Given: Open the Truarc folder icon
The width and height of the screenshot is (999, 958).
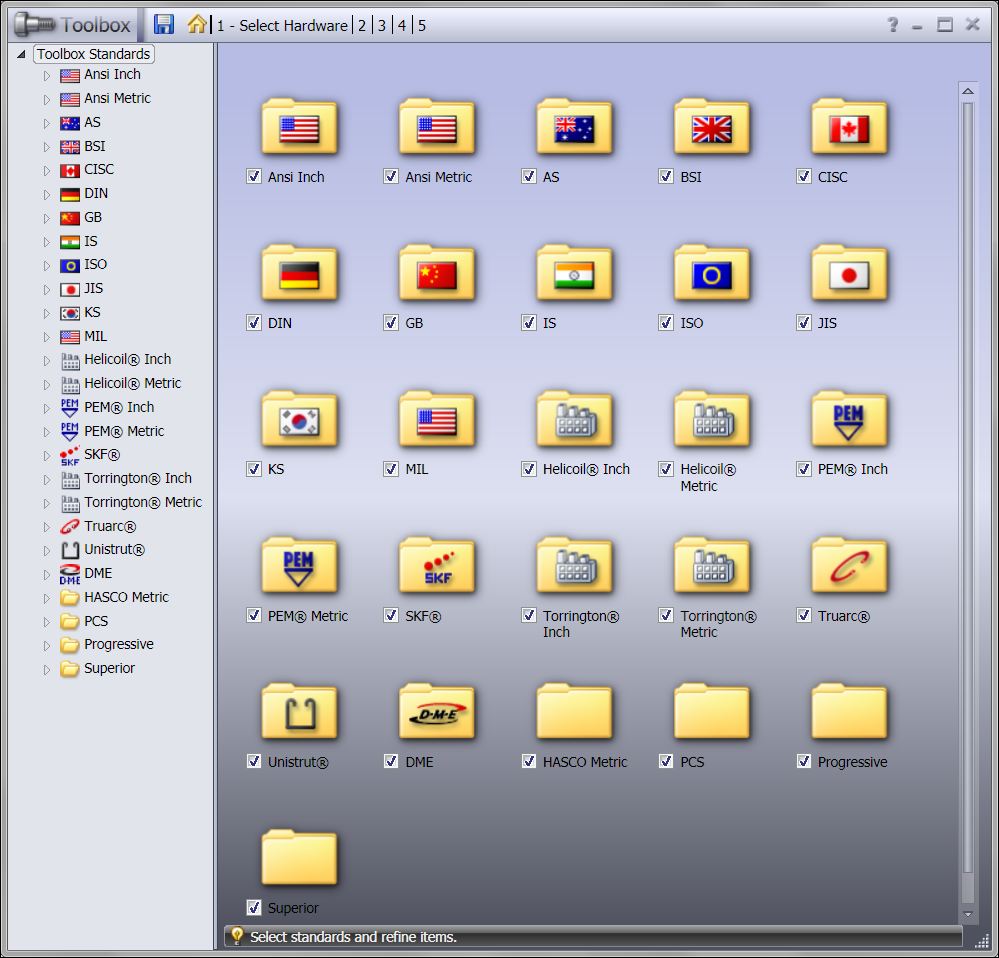Looking at the screenshot, I should pyautogui.click(x=849, y=566).
